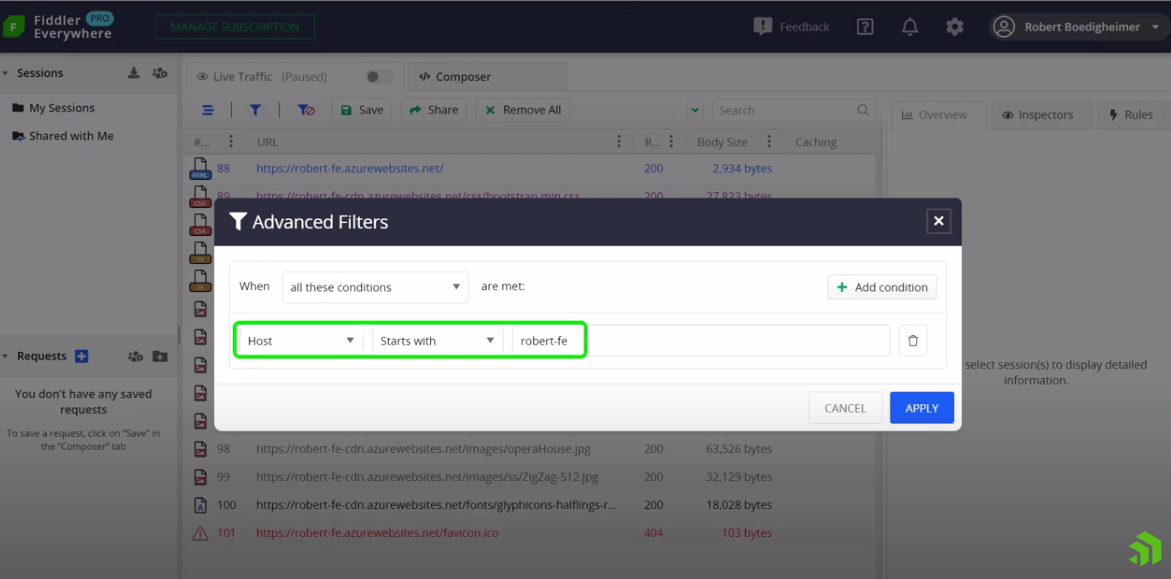Screen dimensions: 1171x579
Task: Open the URL column options menu
Action: 618,142
